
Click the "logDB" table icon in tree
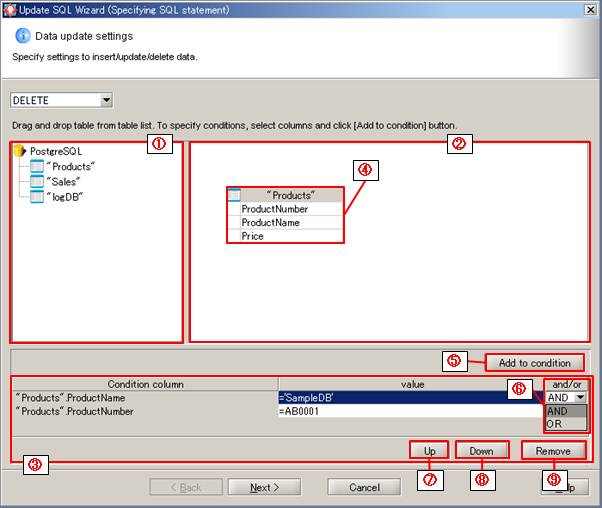pos(37,196)
